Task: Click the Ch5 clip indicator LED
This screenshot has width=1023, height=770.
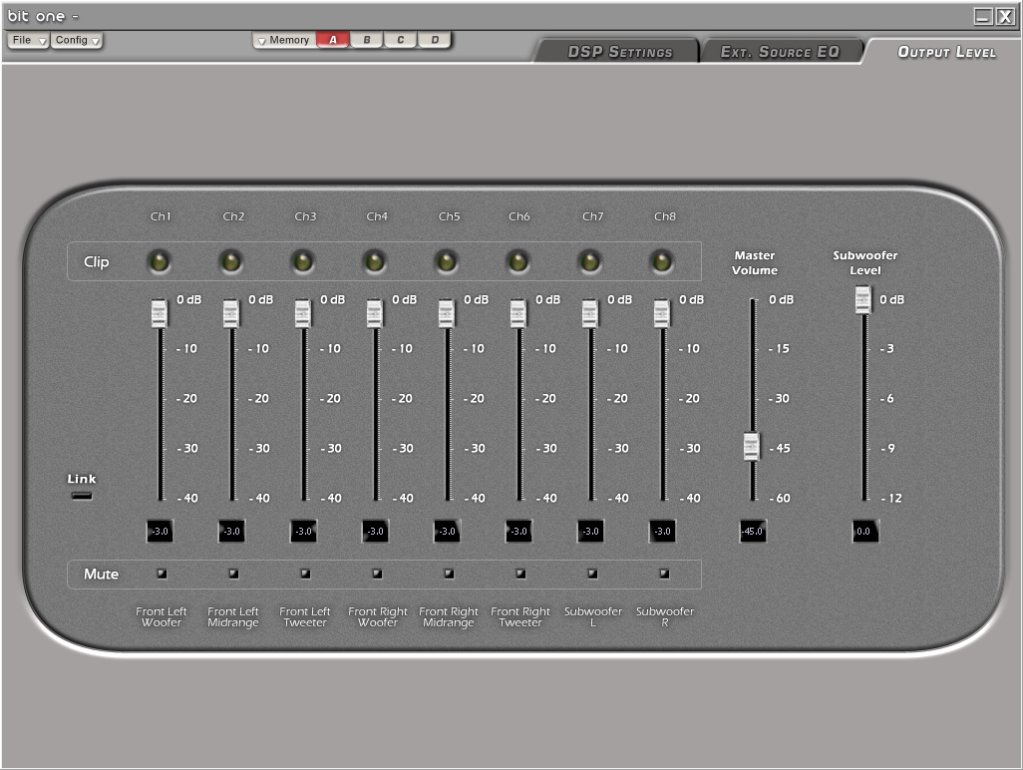Action: coord(446,262)
